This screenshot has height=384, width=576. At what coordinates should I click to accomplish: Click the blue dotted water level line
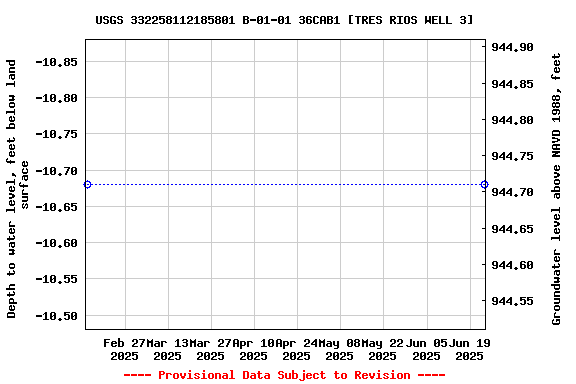click(286, 184)
